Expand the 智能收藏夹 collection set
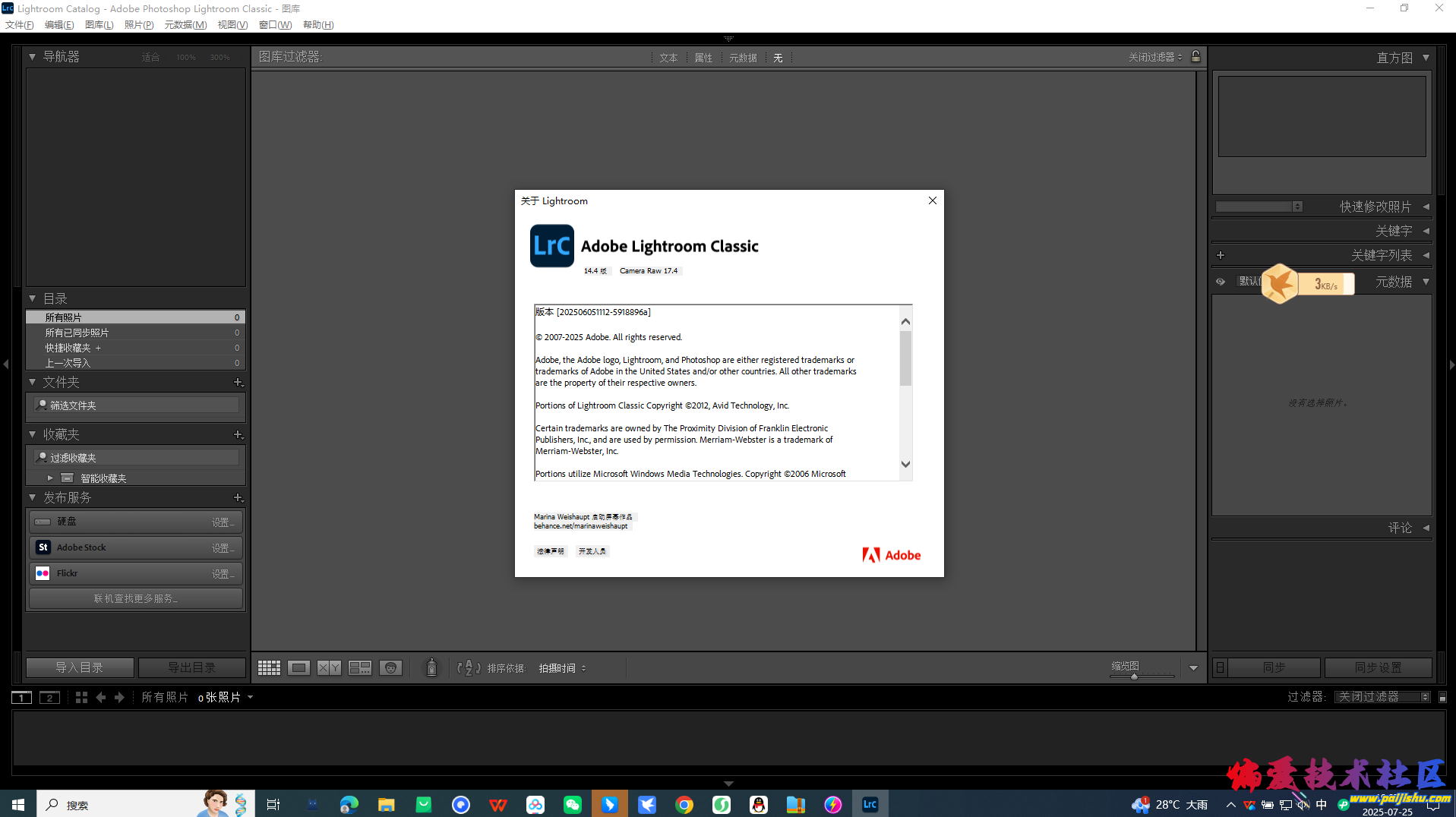The width and height of the screenshot is (1456, 817). tap(50, 478)
